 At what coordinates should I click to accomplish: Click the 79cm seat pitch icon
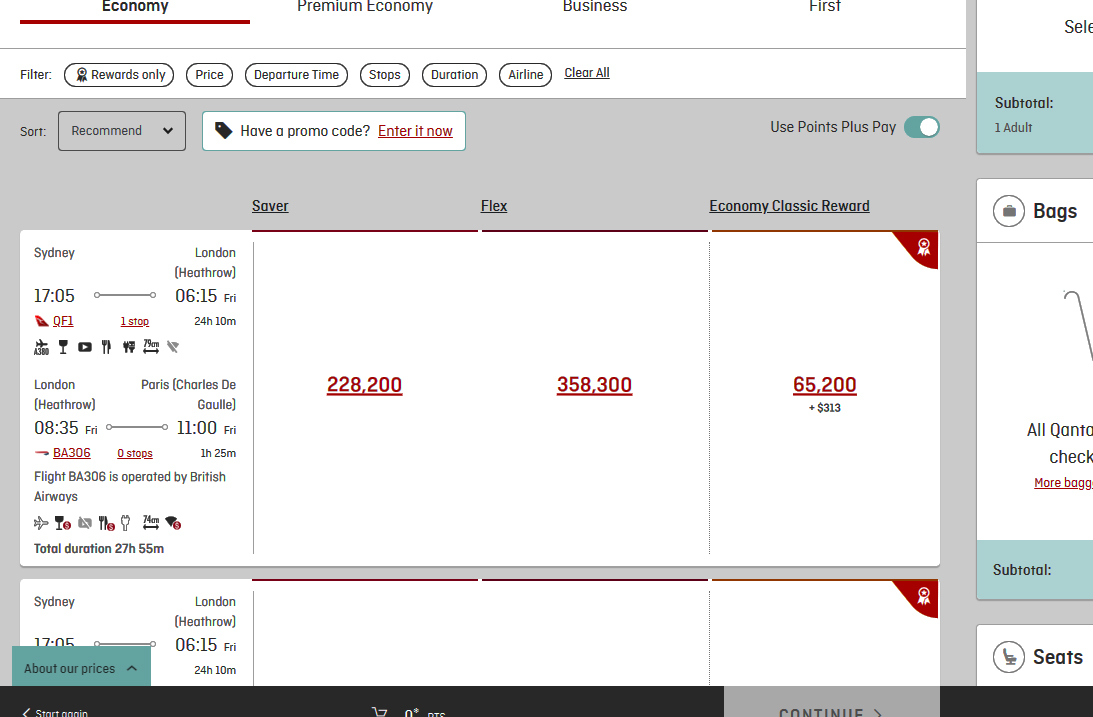click(151, 347)
